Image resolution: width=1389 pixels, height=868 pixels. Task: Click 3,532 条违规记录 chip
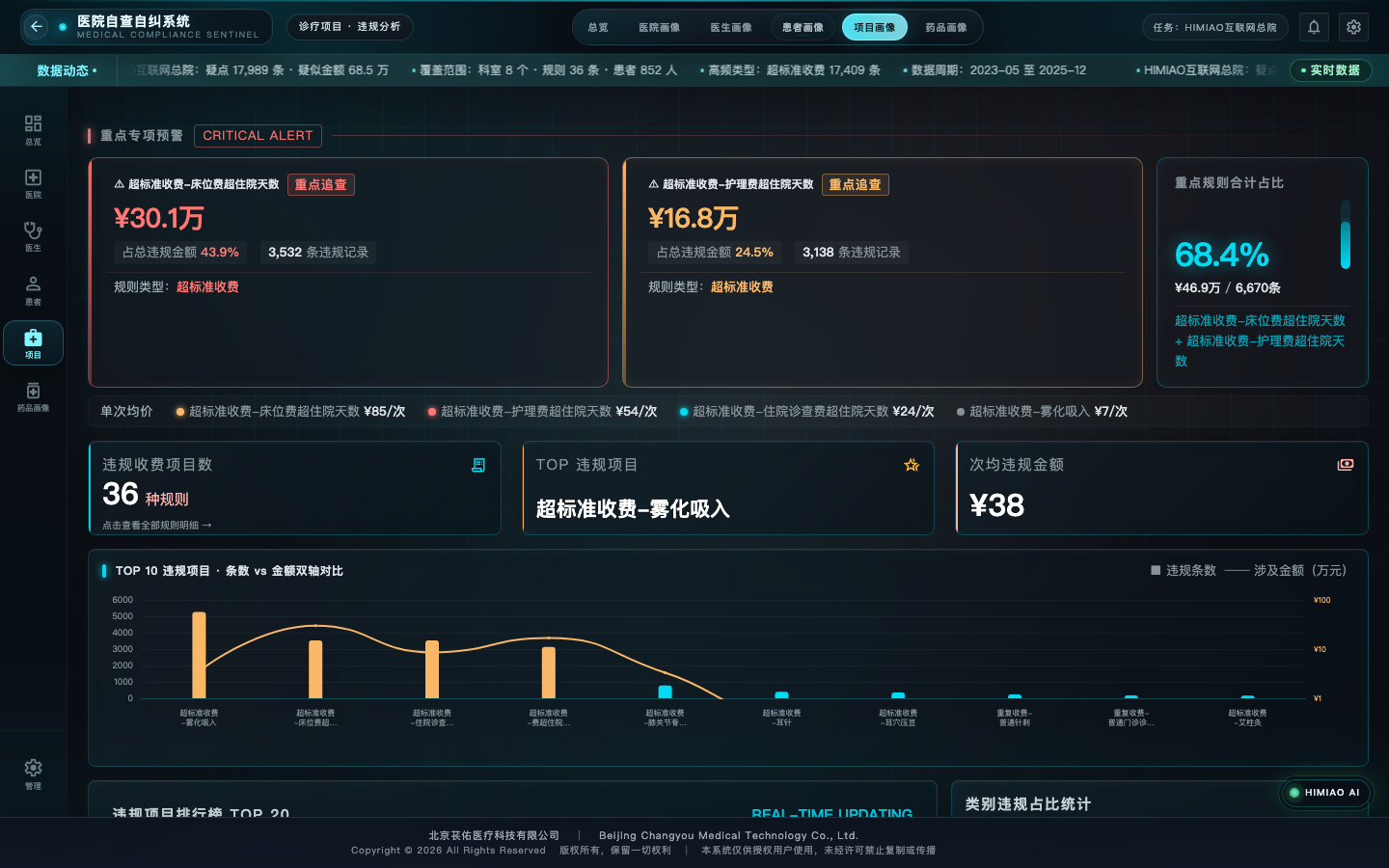318,253
